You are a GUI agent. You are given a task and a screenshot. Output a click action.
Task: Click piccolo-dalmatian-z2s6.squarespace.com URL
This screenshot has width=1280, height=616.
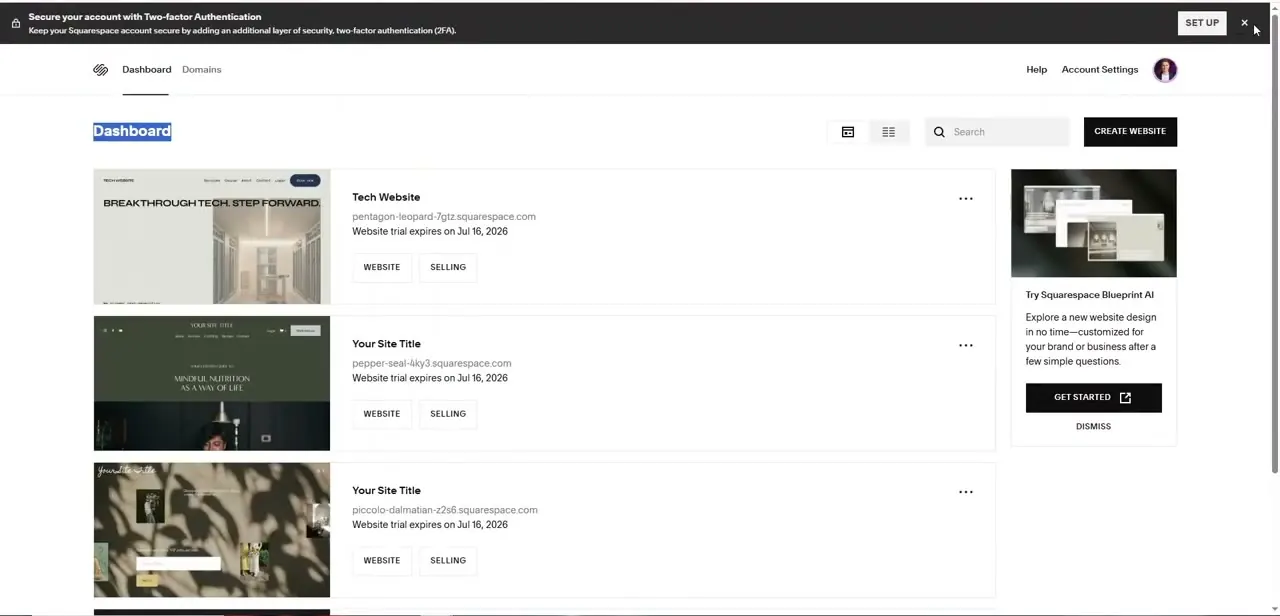(445, 510)
